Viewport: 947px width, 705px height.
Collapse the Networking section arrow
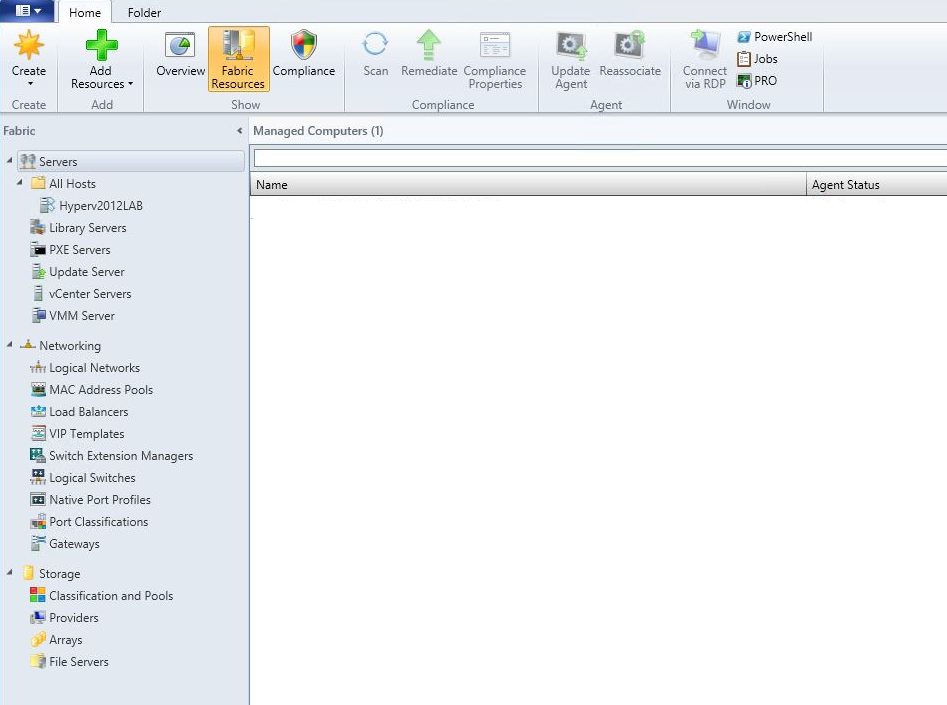tap(10, 345)
